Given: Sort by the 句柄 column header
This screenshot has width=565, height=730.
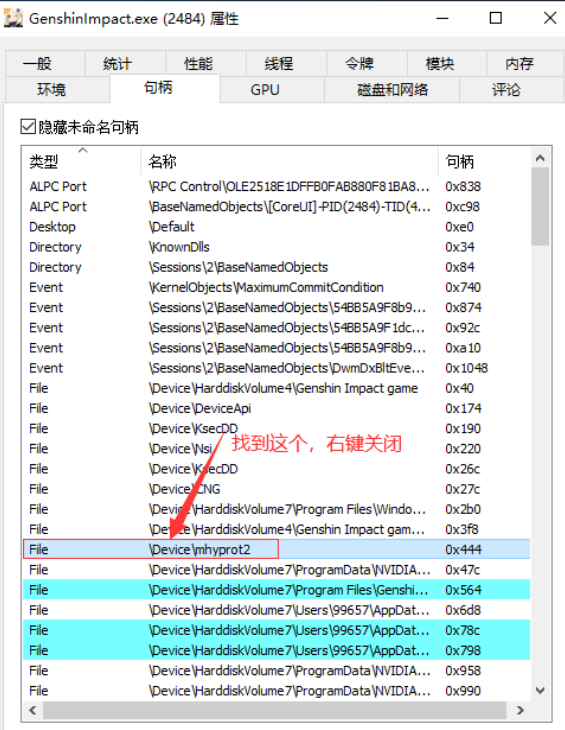Looking at the screenshot, I should click(x=484, y=161).
